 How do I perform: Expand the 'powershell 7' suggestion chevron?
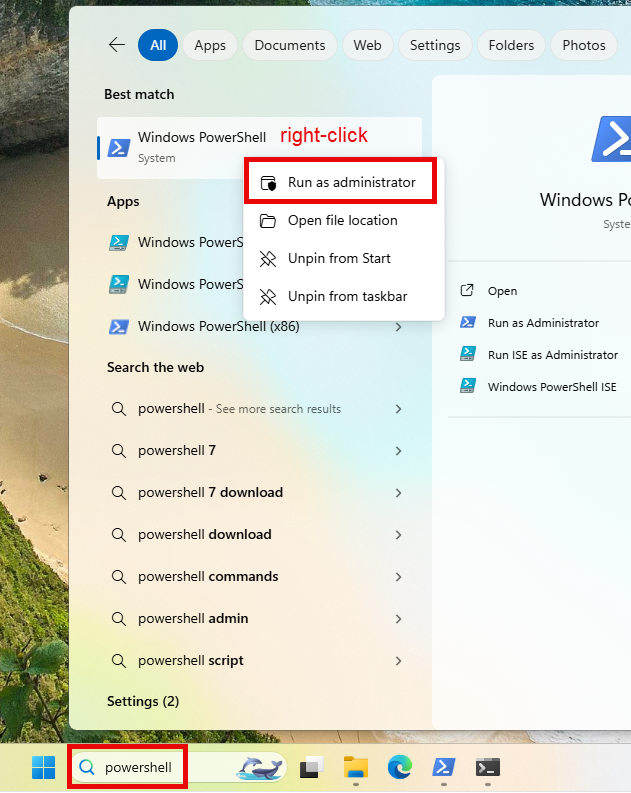click(x=399, y=451)
